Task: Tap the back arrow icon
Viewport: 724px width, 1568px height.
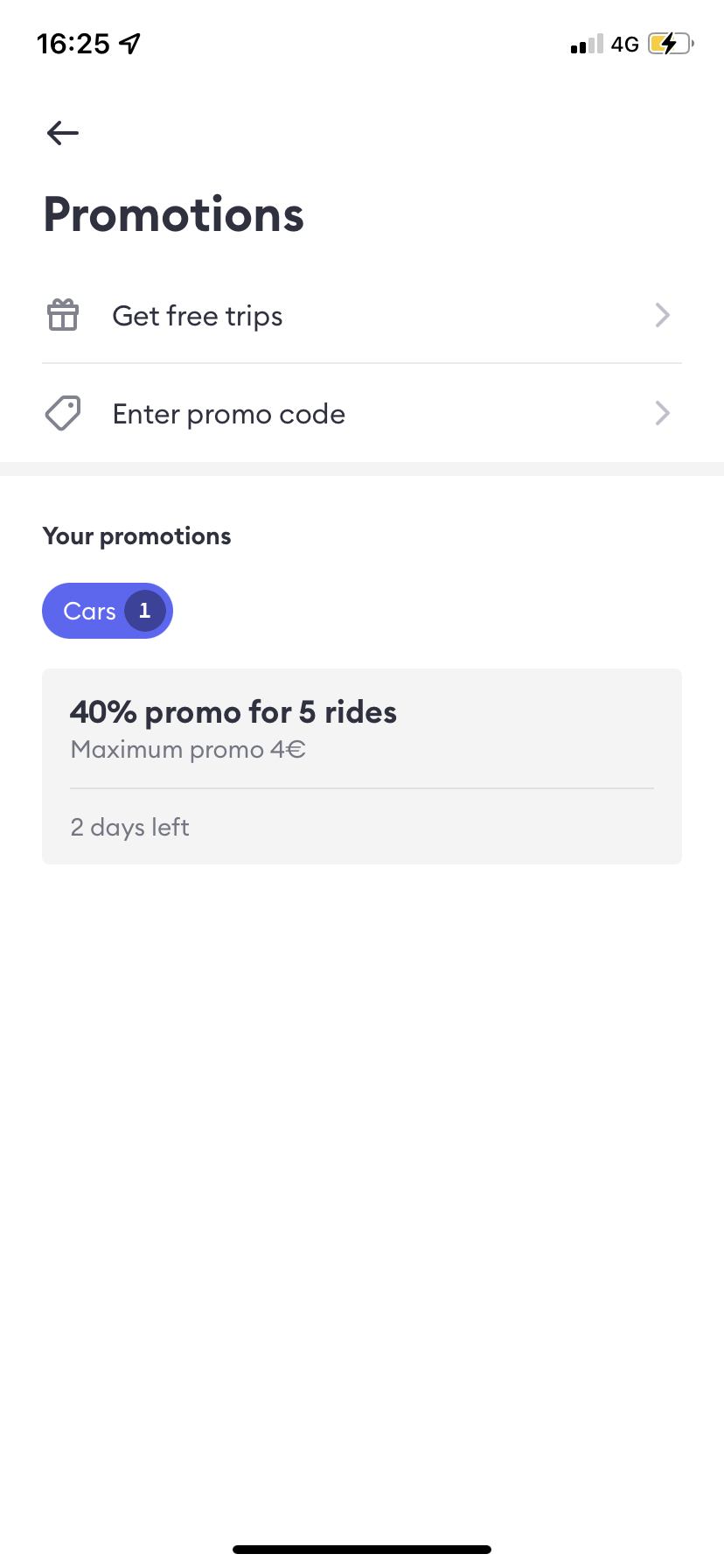Action: pos(63,133)
